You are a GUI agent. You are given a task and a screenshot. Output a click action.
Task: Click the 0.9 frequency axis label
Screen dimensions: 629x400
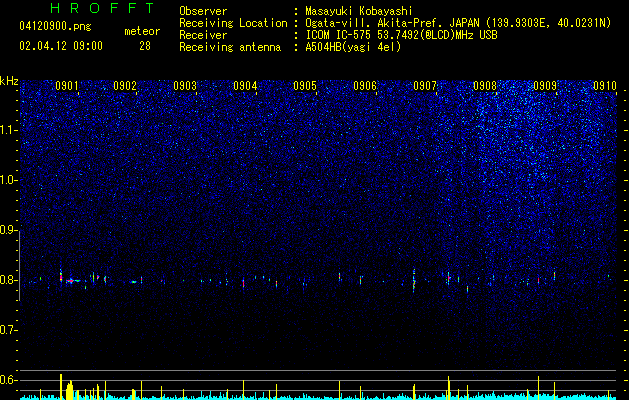pos(9,230)
